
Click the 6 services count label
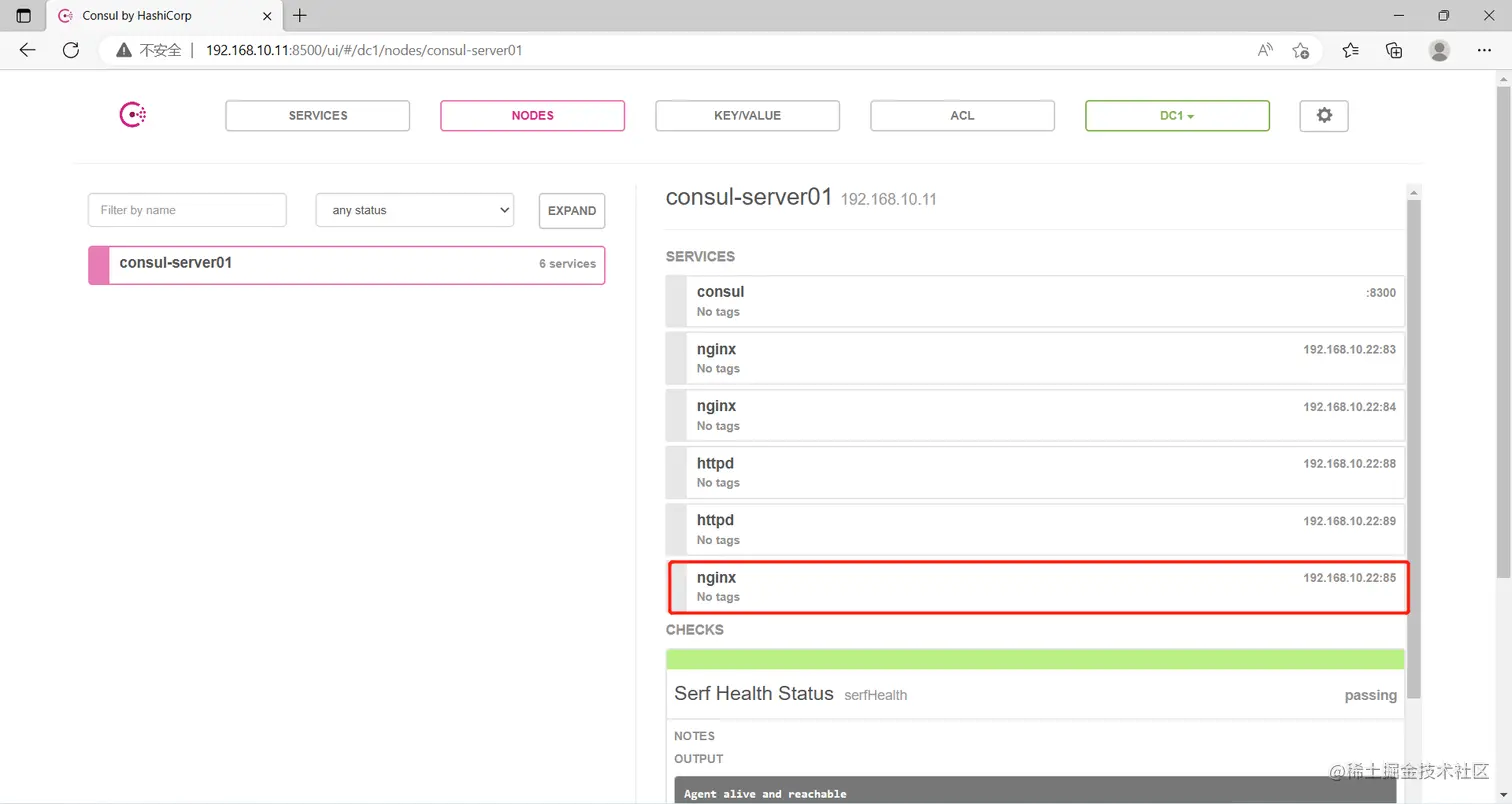tap(567, 264)
